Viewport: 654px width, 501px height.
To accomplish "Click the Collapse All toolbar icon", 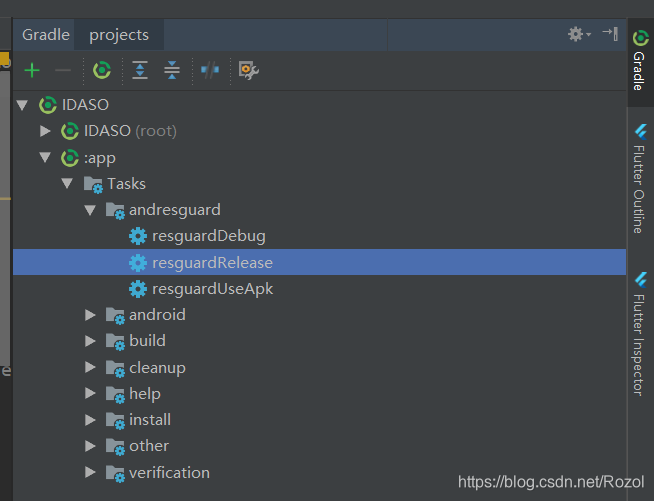I will [x=172, y=70].
